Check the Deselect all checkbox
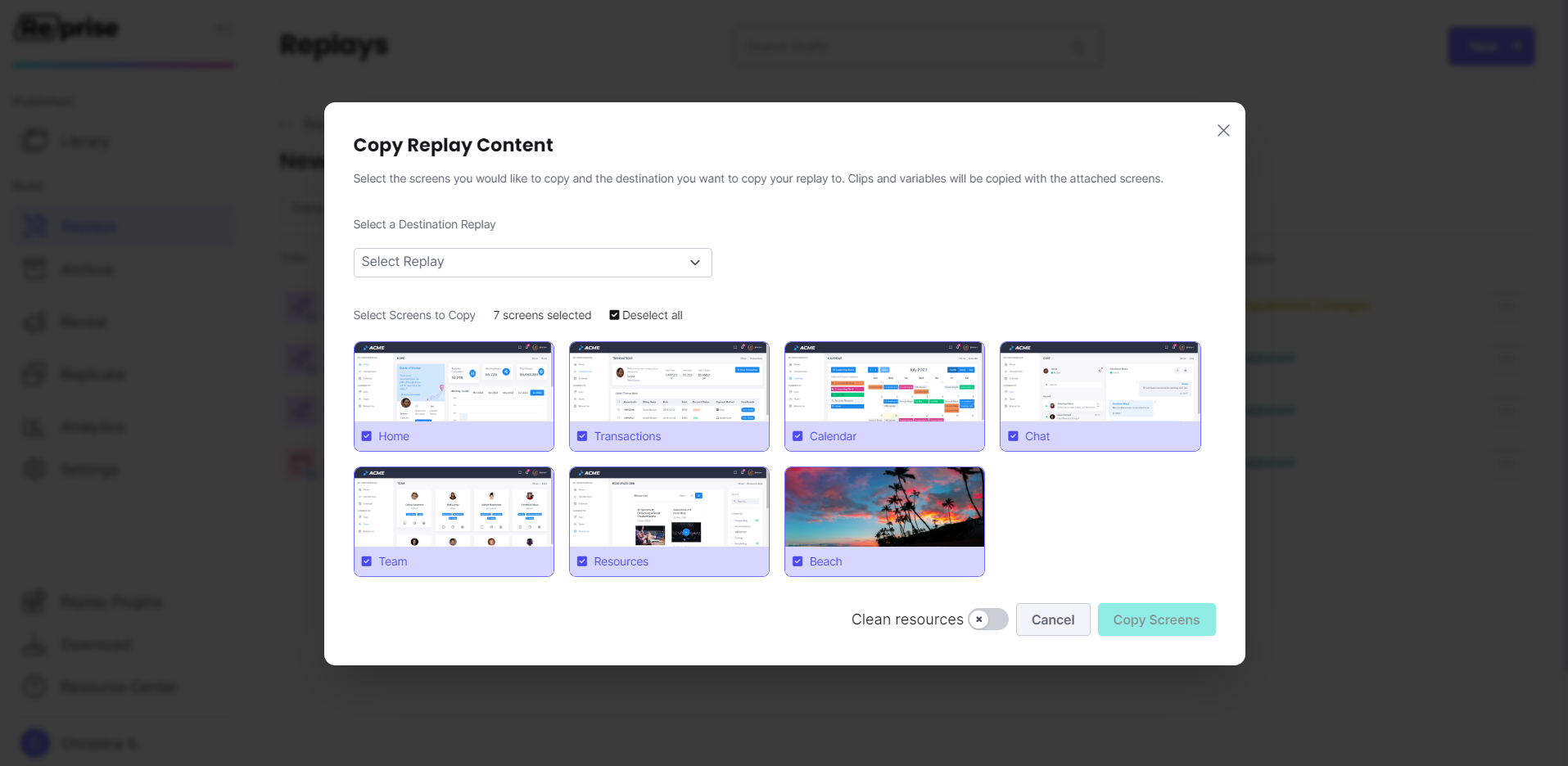 tap(613, 314)
